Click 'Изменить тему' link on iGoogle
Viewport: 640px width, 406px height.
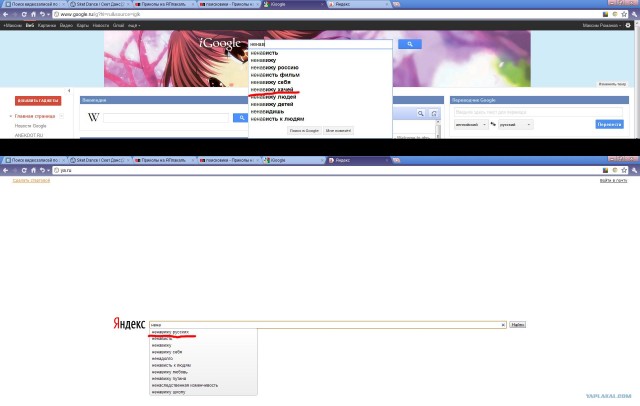(x=612, y=84)
